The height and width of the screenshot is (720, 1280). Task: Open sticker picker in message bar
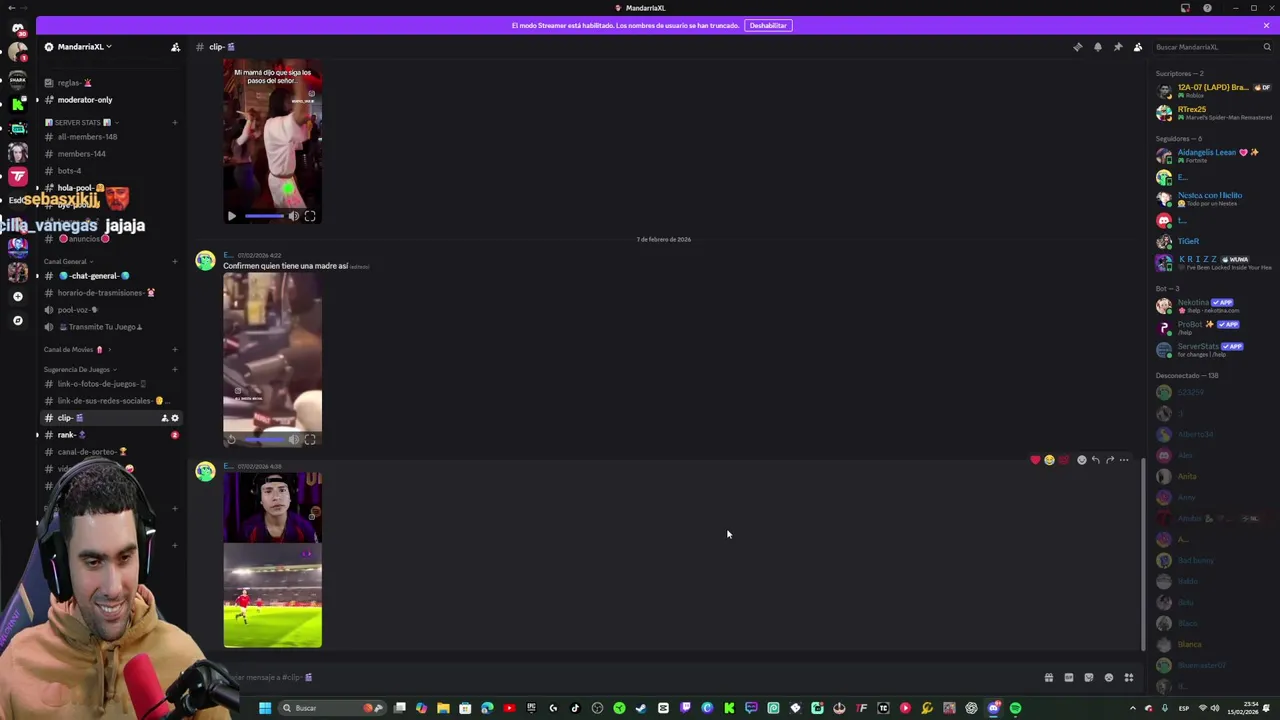click(1088, 677)
